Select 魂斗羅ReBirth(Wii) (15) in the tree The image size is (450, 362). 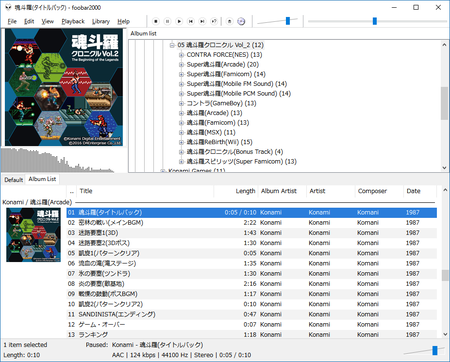click(219, 142)
